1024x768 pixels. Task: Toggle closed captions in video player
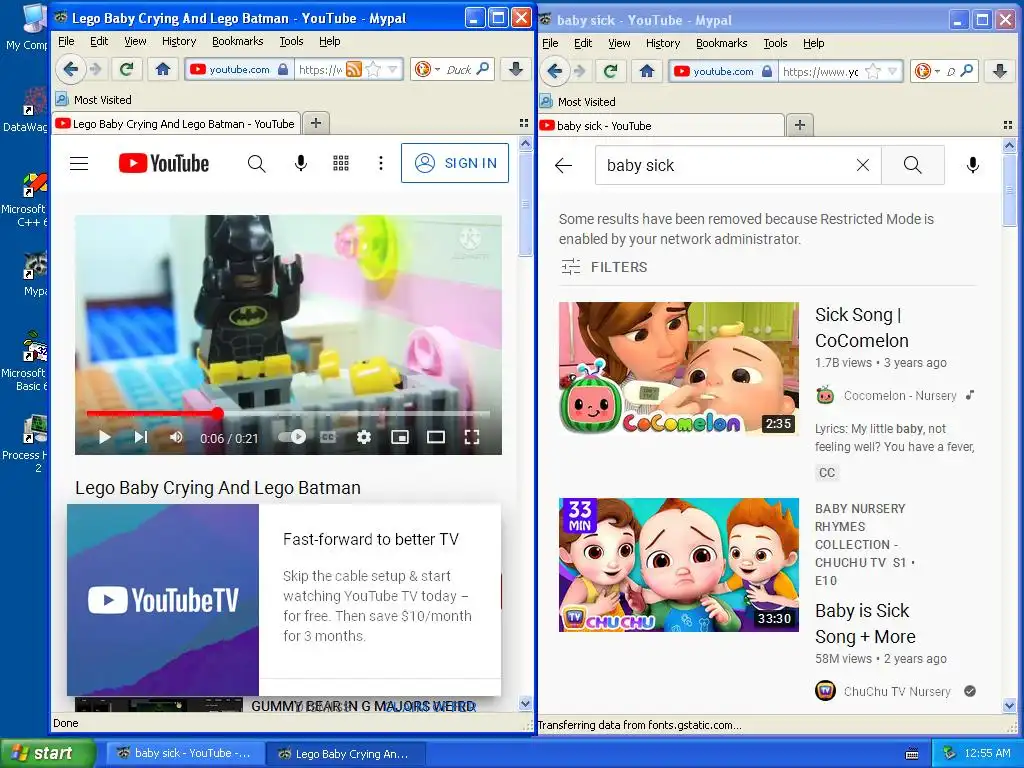(328, 437)
